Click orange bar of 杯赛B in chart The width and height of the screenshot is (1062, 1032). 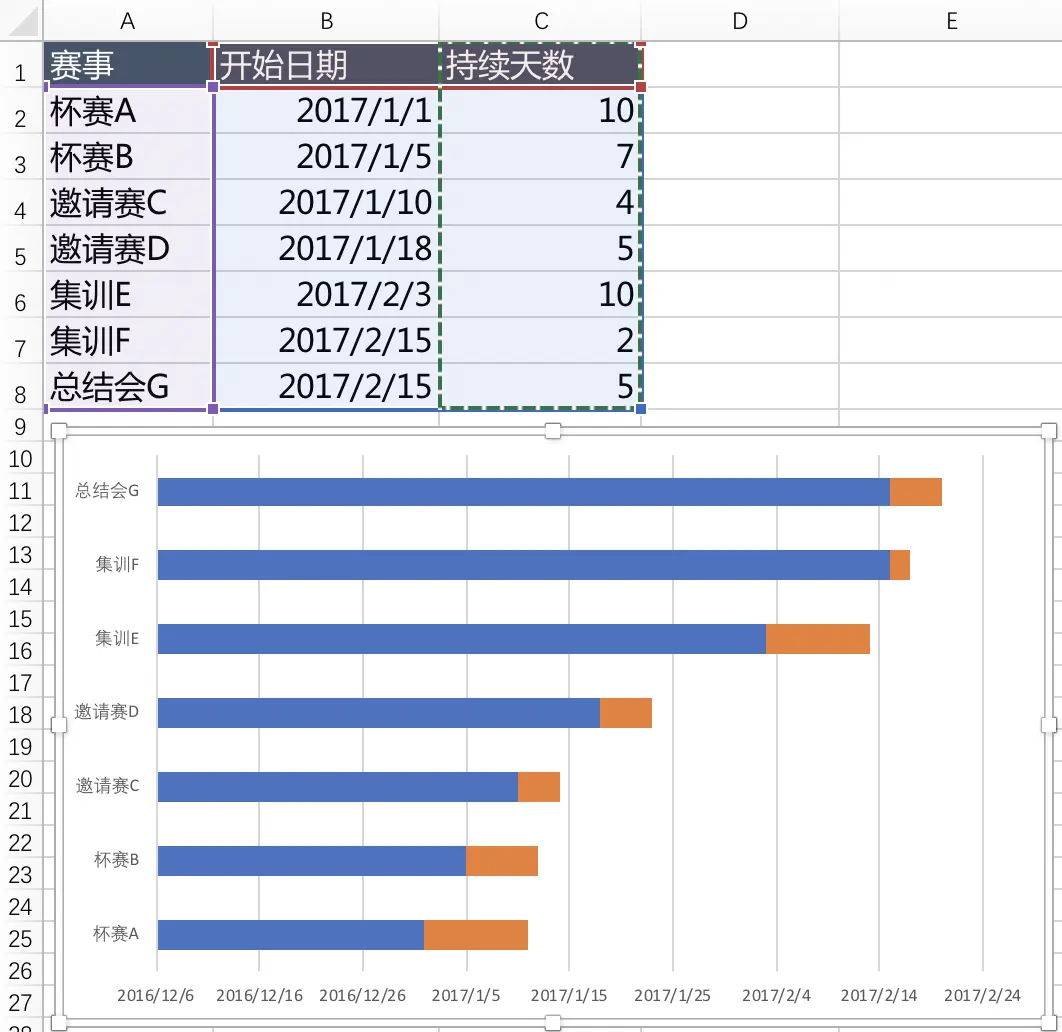tap(502, 861)
